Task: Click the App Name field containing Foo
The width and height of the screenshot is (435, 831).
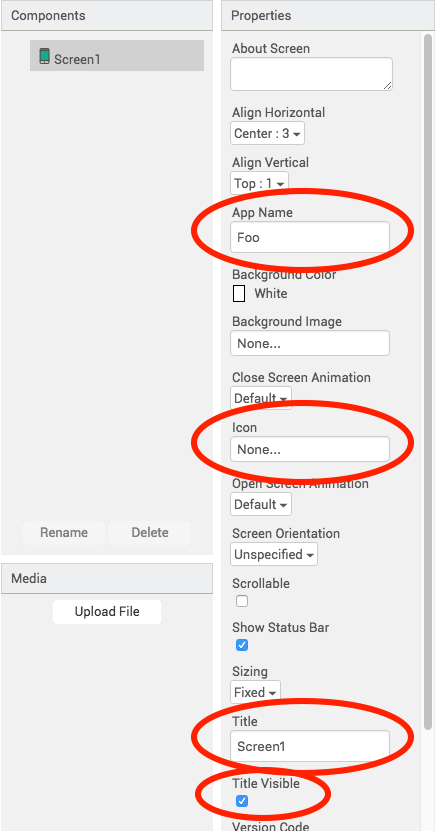Action: 310,237
